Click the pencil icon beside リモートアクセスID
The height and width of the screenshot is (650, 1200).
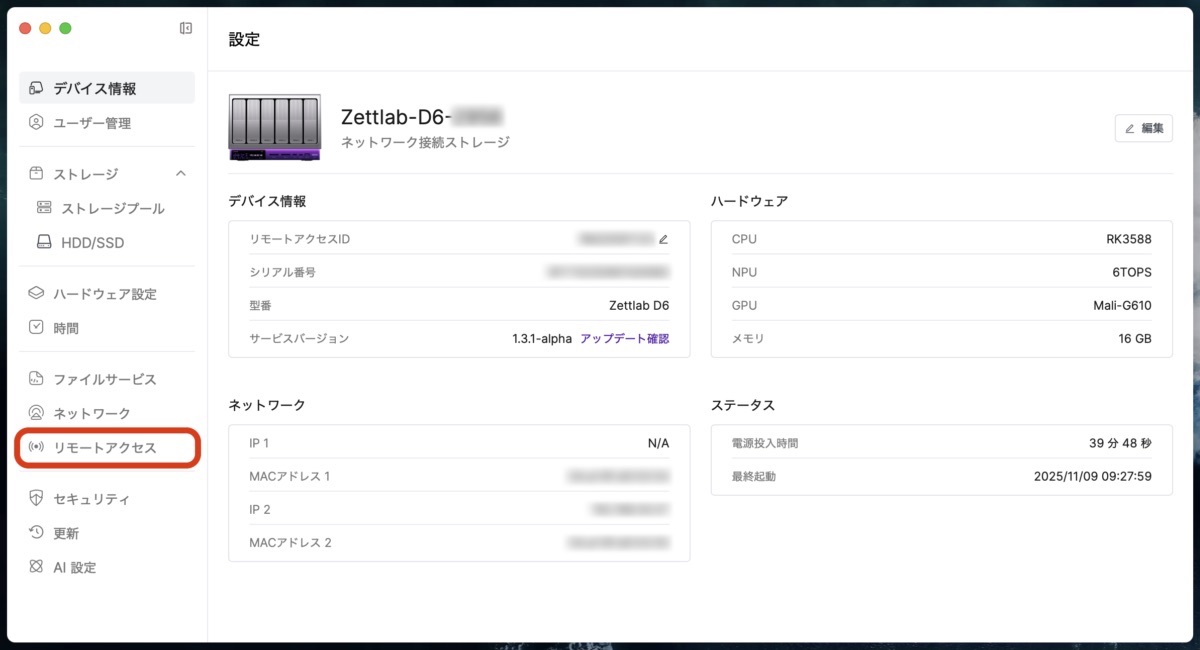click(x=663, y=239)
